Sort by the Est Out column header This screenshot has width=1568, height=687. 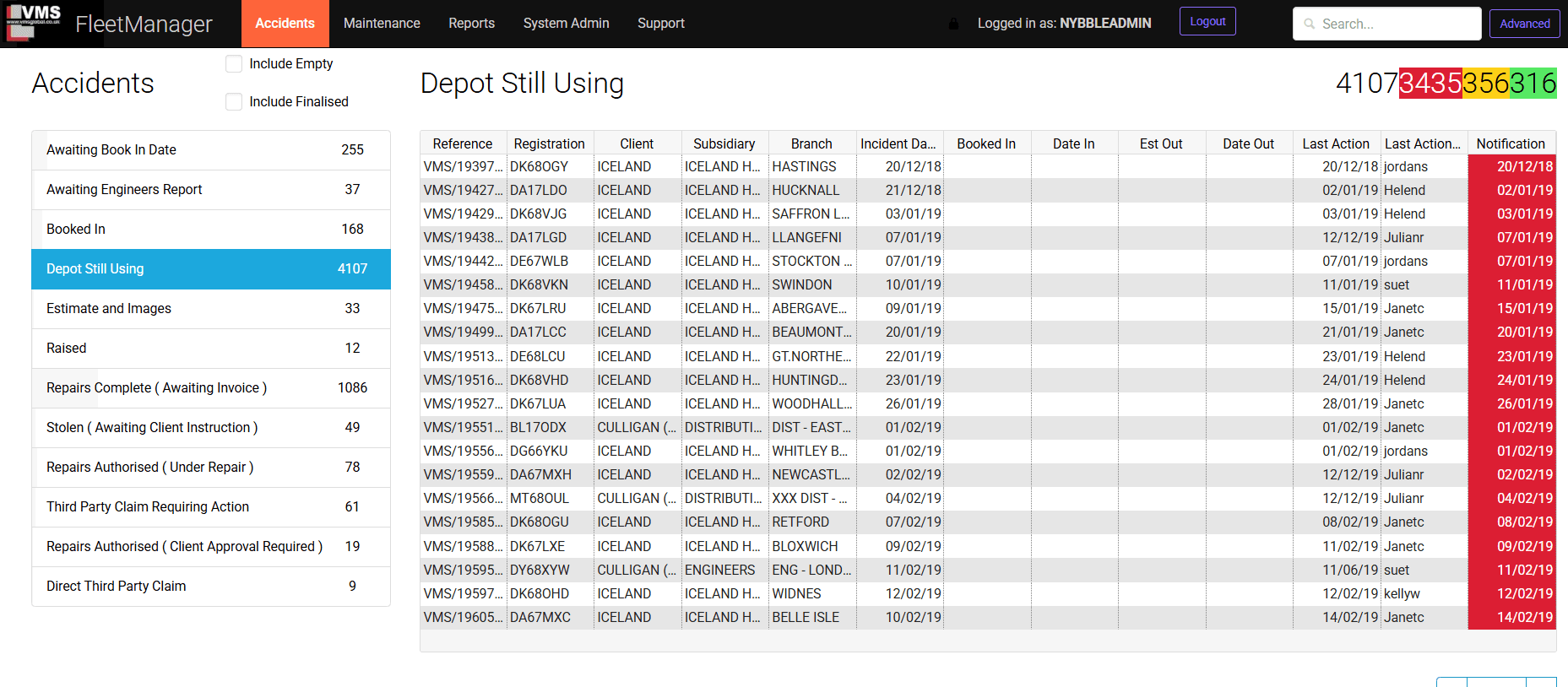point(1161,143)
